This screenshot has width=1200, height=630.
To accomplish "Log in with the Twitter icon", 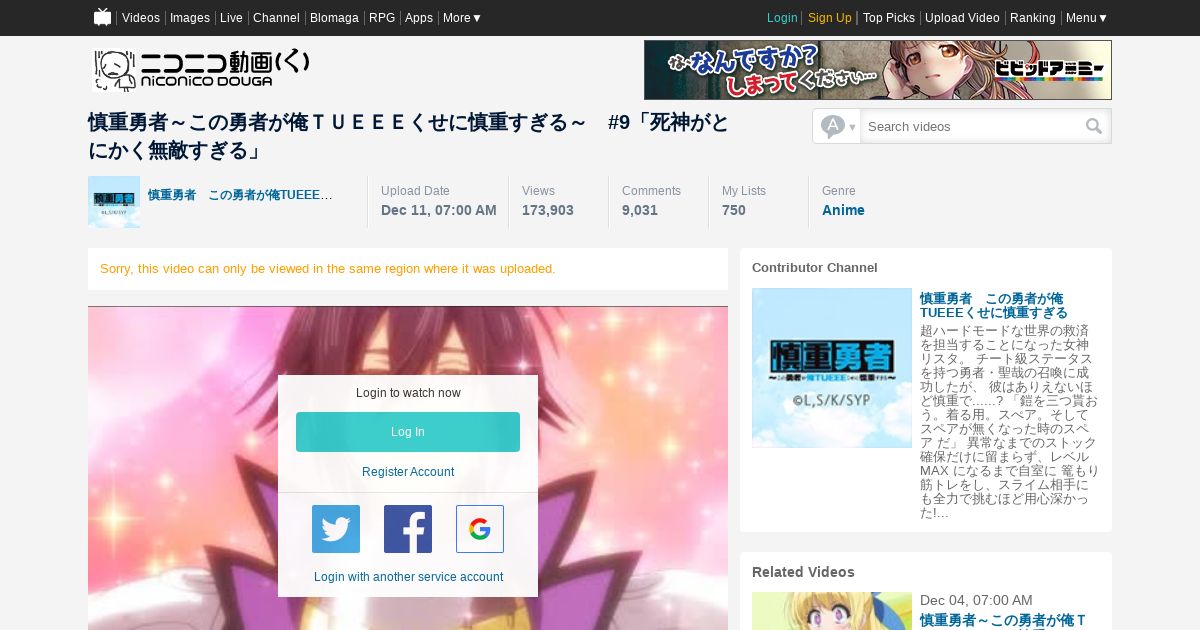I will coord(336,529).
